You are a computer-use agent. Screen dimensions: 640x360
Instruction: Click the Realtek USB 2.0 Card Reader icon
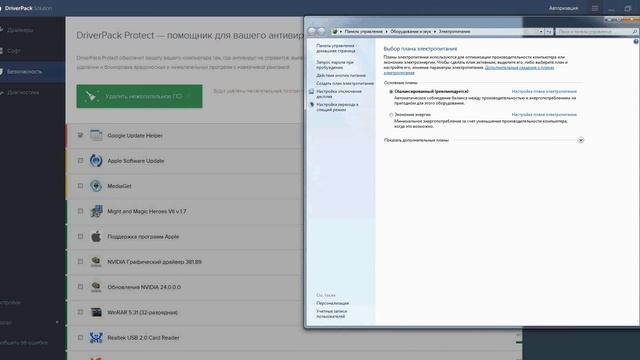point(96,338)
